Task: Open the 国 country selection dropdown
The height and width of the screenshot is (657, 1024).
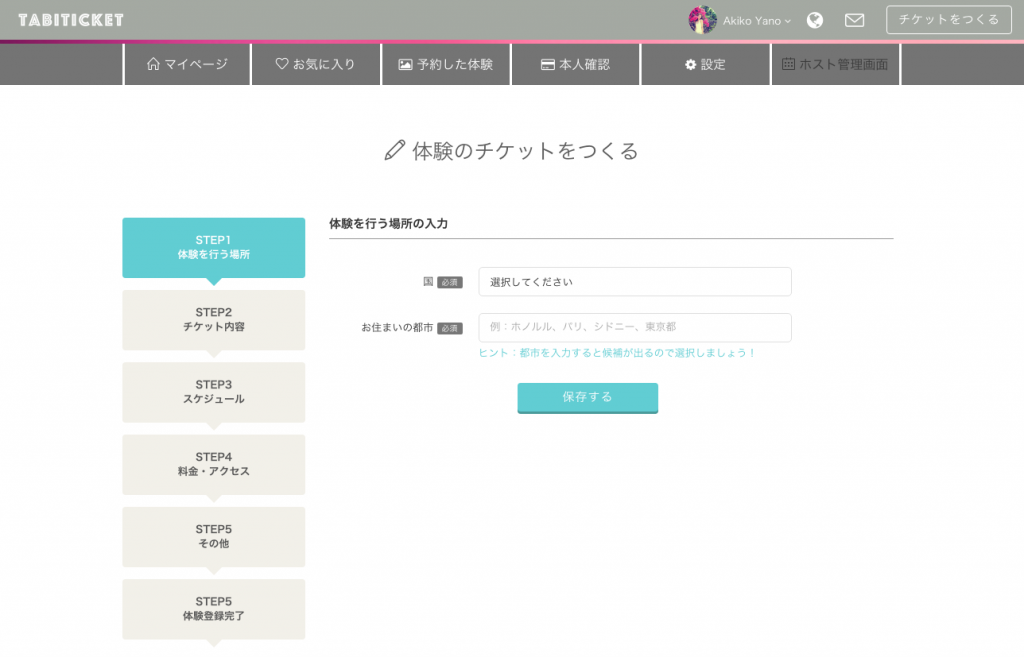Action: (634, 281)
